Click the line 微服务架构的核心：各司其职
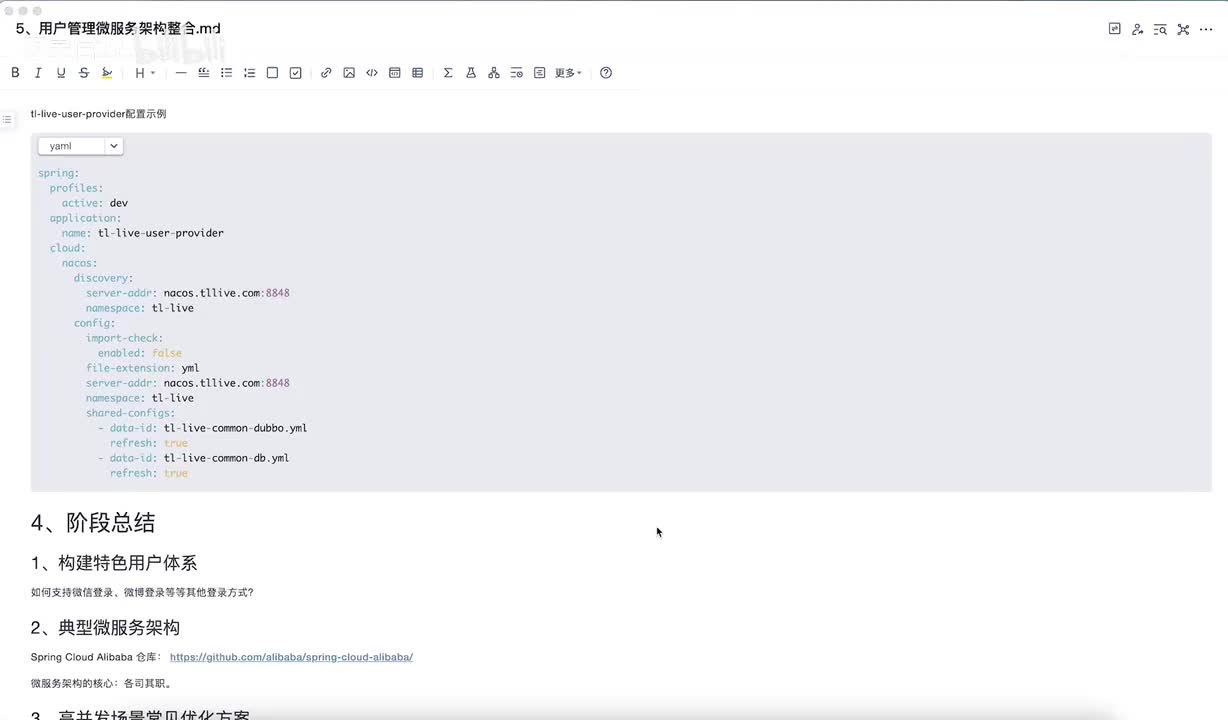The image size is (1228, 720). [103, 684]
